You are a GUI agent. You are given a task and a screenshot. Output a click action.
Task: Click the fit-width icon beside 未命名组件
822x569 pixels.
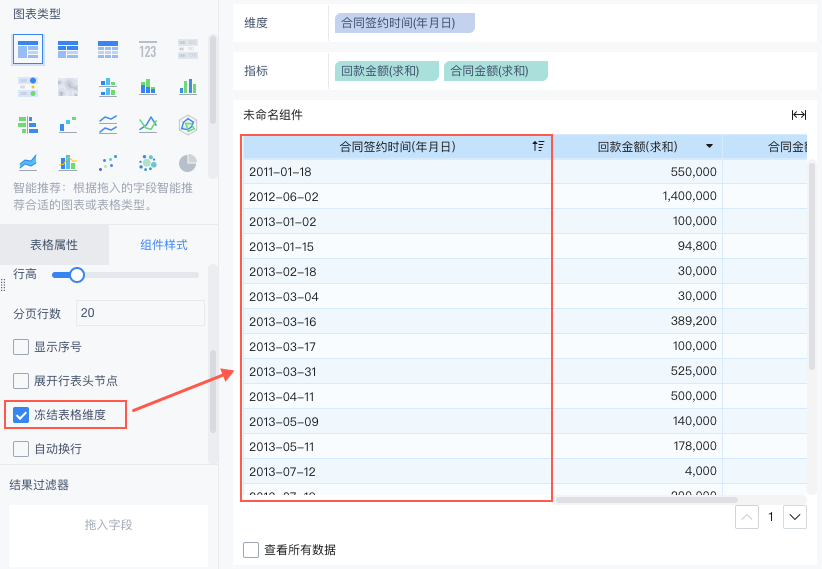[798, 115]
